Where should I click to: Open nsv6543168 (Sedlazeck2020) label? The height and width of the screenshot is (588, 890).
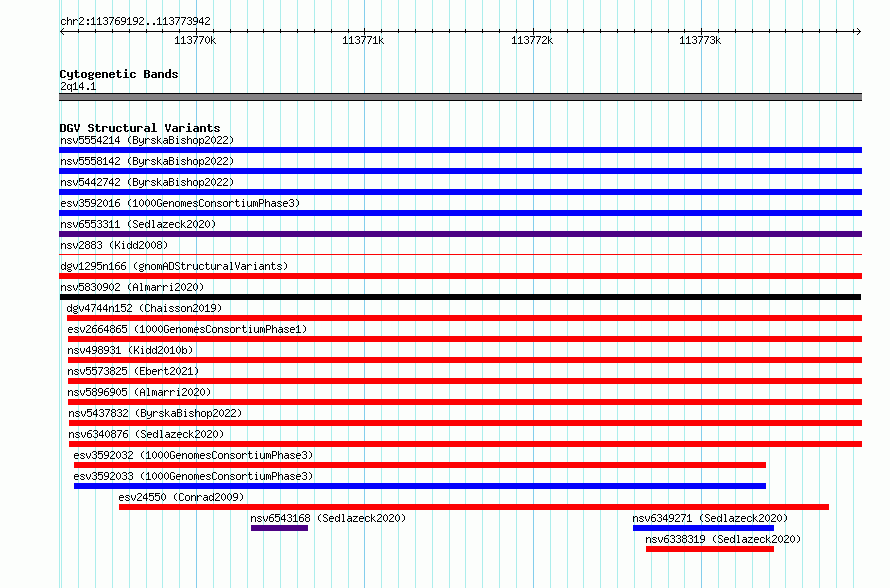[x=328, y=518]
